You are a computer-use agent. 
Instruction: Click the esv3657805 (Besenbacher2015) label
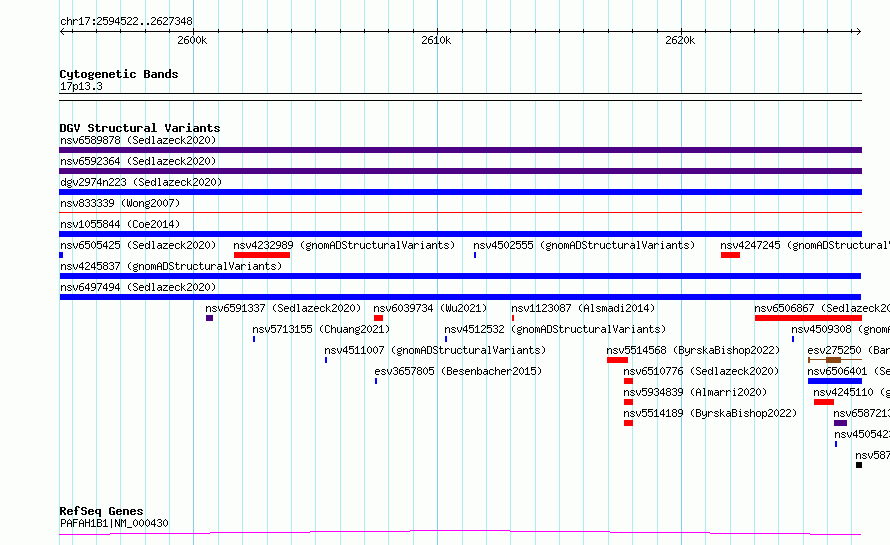point(458,371)
